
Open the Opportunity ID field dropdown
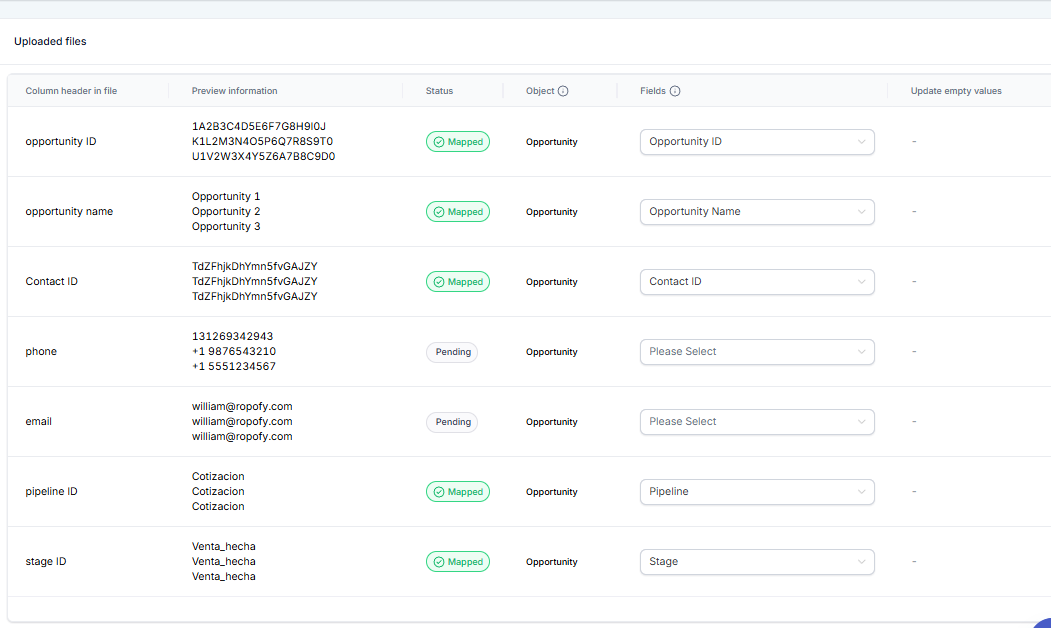757,142
